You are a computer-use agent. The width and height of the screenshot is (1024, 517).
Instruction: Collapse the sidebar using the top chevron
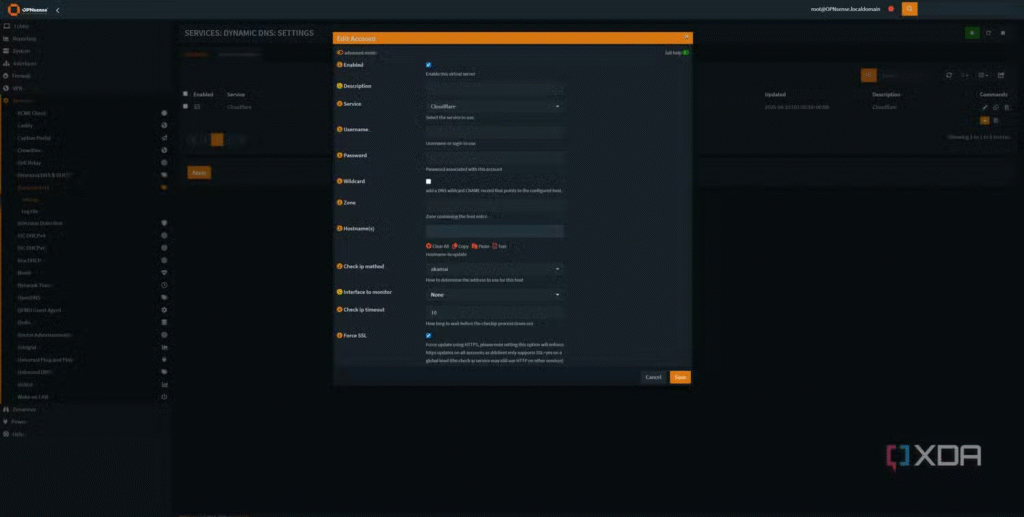click(x=57, y=10)
